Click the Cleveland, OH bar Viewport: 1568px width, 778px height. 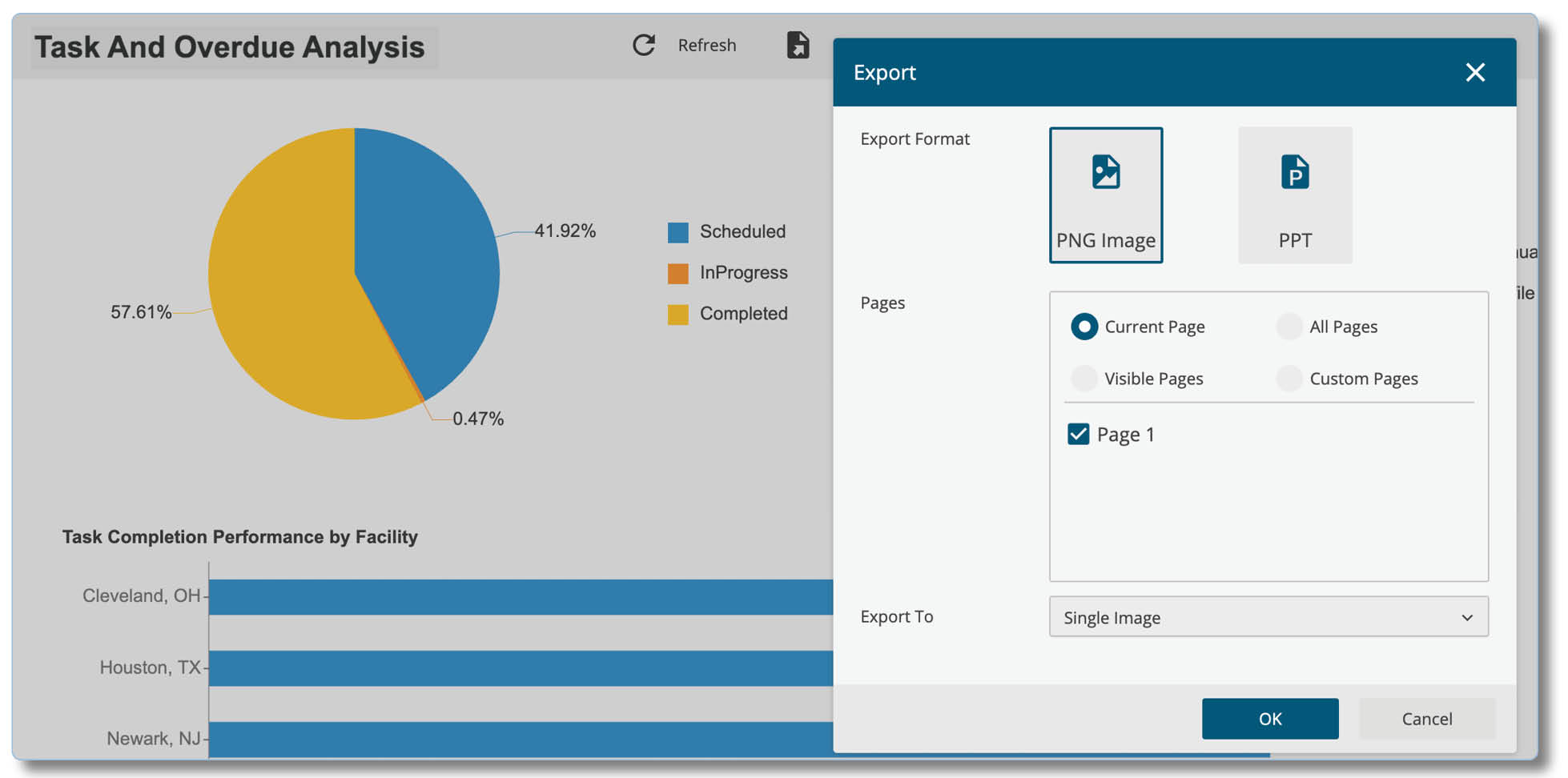point(521,597)
